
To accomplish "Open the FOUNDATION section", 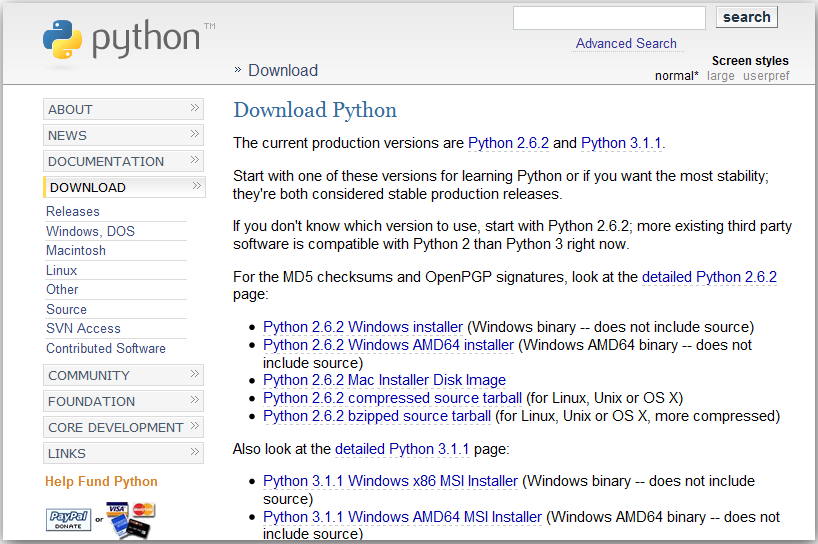I will coord(124,402).
